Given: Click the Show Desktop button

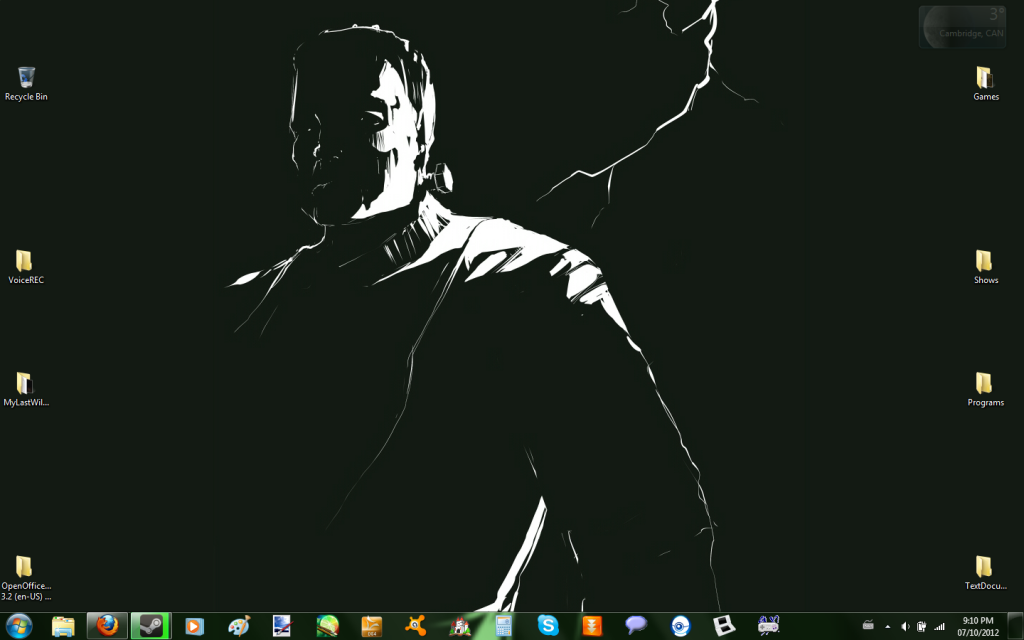Looking at the screenshot, I should click(x=1015, y=626).
